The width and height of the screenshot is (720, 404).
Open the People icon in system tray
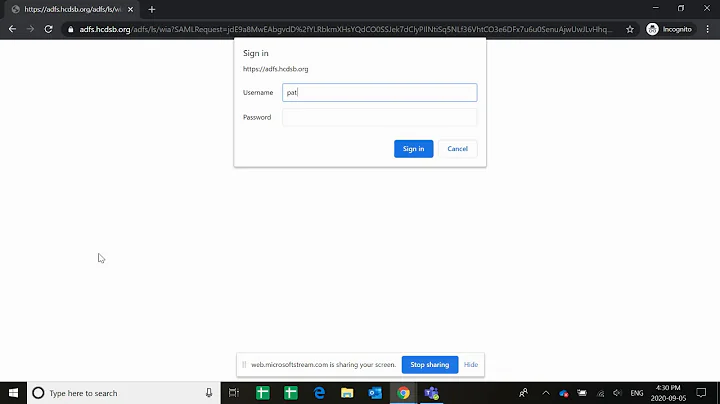click(x=523, y=393)
